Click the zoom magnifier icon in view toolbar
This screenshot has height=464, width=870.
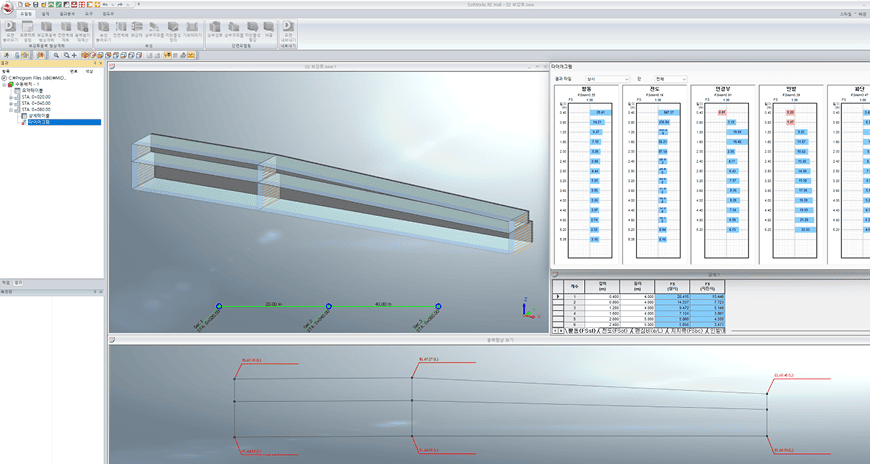coord(56,54)
